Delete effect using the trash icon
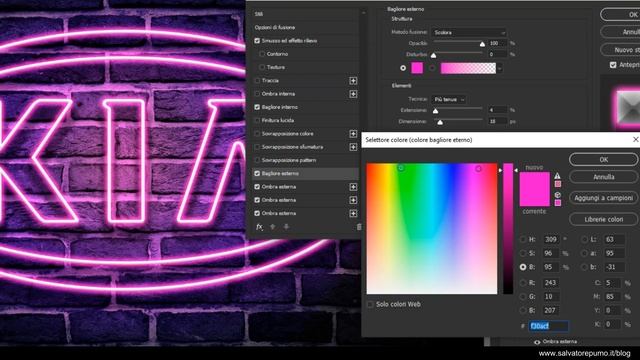The width and height of the screenshot is (640, 360). coord(359,227)
